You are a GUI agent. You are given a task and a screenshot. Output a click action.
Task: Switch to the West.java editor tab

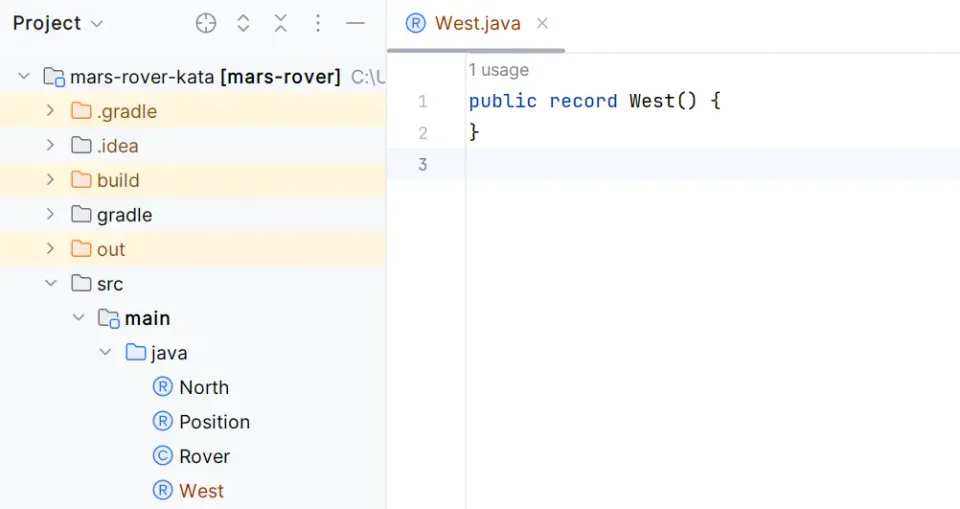coord(477,23)
